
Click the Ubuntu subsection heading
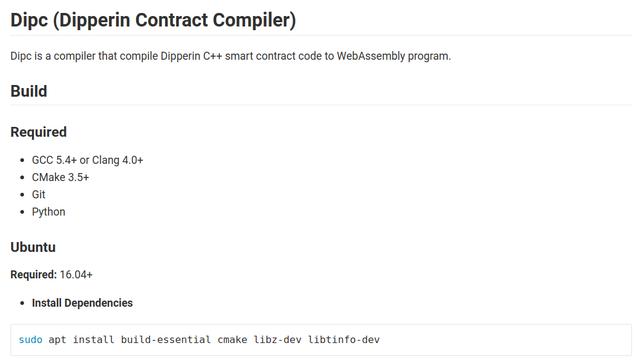tap(33, 247)
